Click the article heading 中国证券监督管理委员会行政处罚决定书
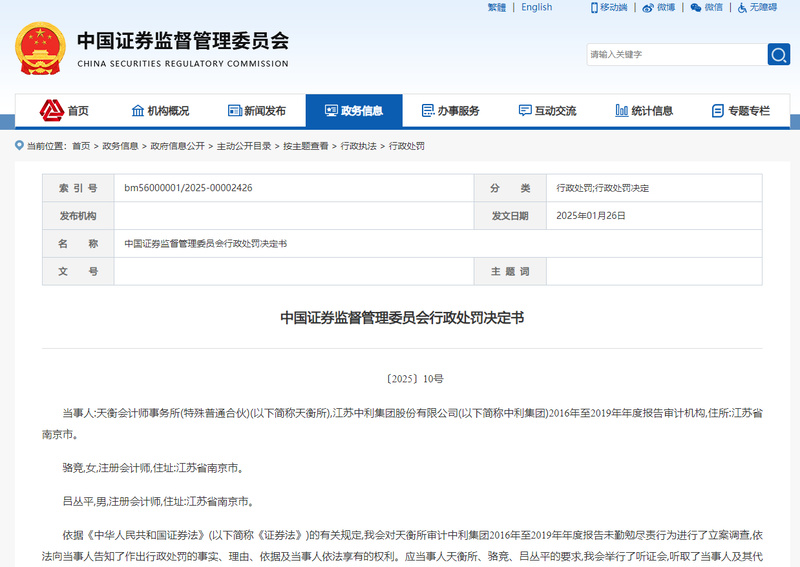 pyautogui.click(x=402, y=318)
